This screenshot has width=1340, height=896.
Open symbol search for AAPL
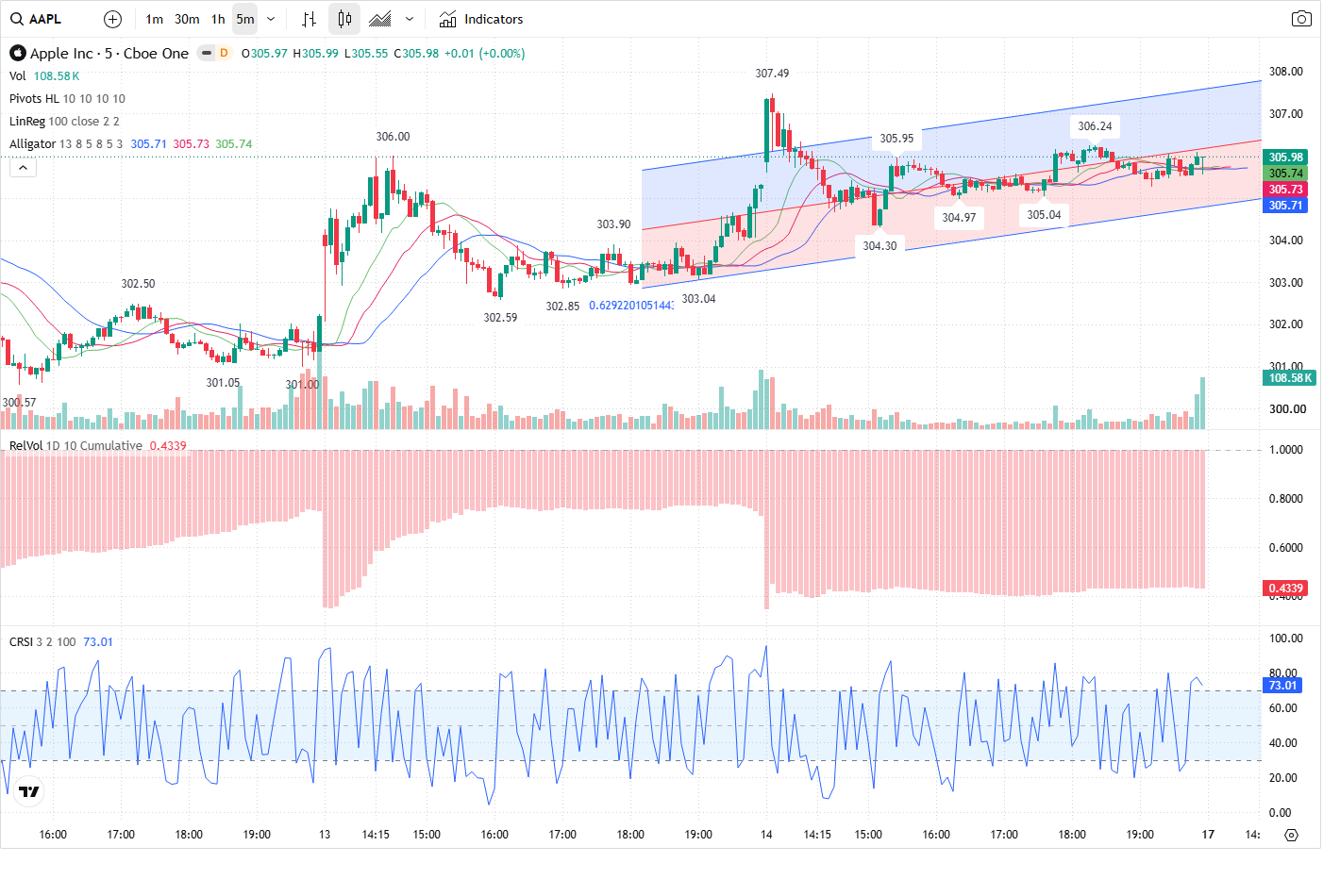[36, 19]
